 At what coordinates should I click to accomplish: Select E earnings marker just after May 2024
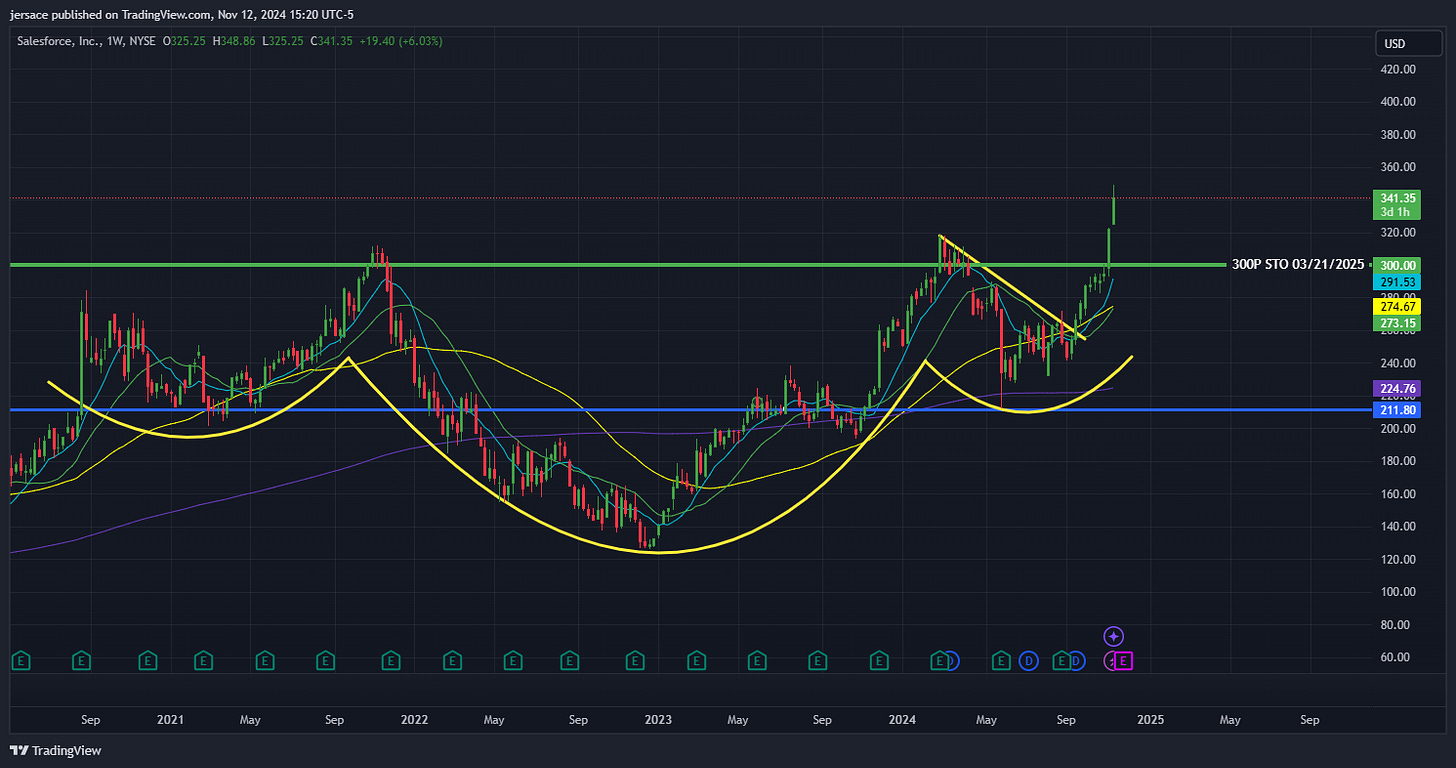(x=1001, y=660)
